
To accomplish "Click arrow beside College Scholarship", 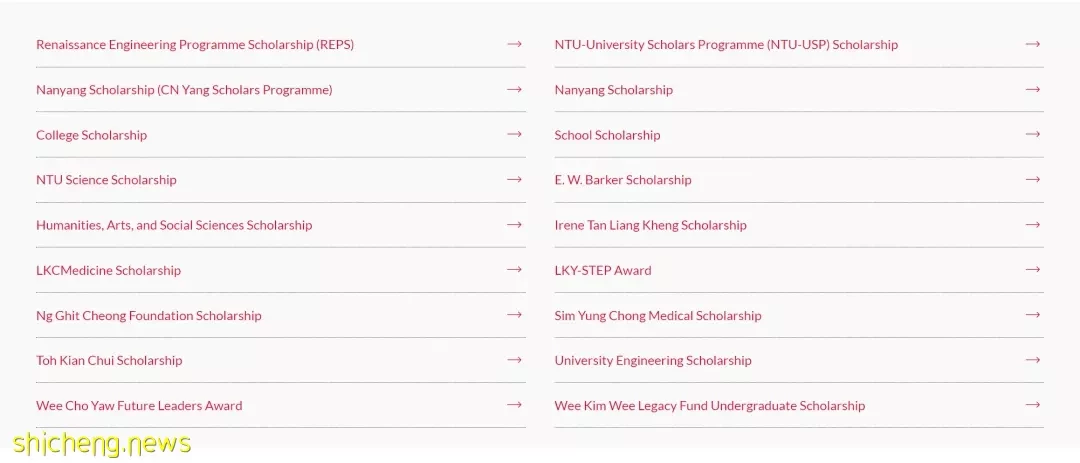I will click(514, 134).
